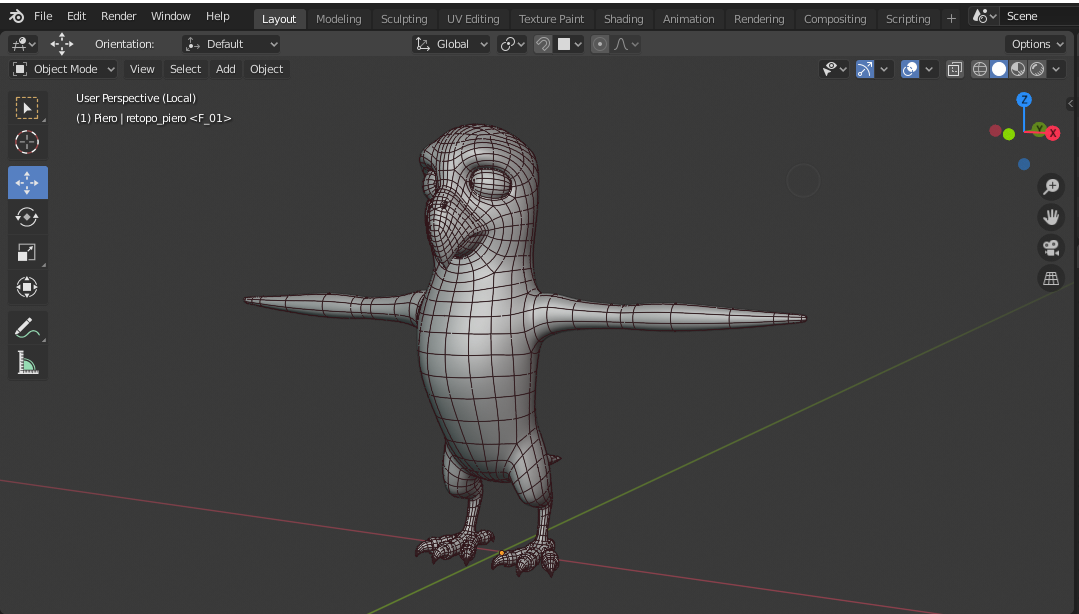The height and width of the screenshot is (614, 1079).
Task: Open the Orientation Default dropdown
Action: coord(231,44)
